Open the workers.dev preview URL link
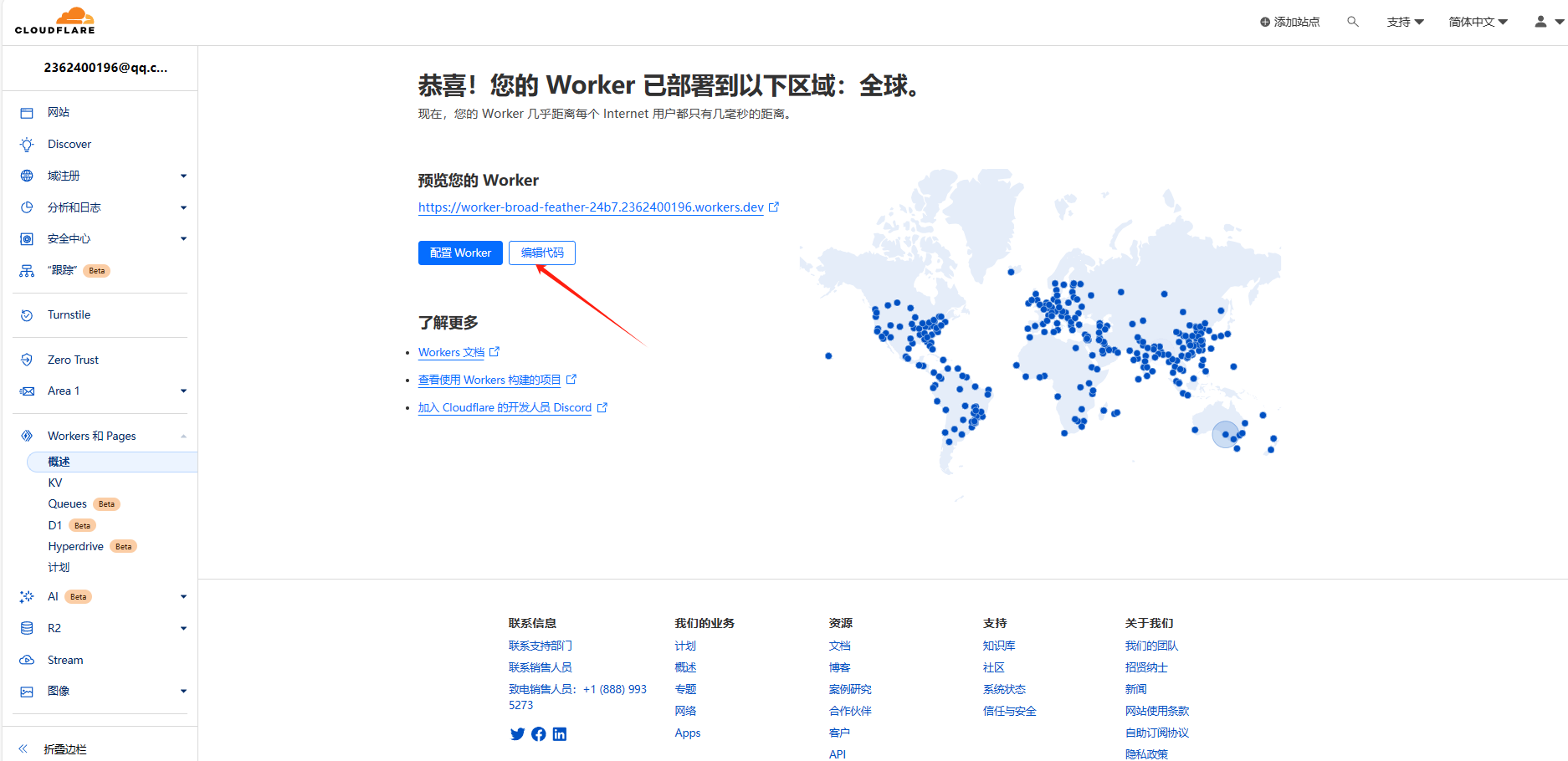 point(591,207)
